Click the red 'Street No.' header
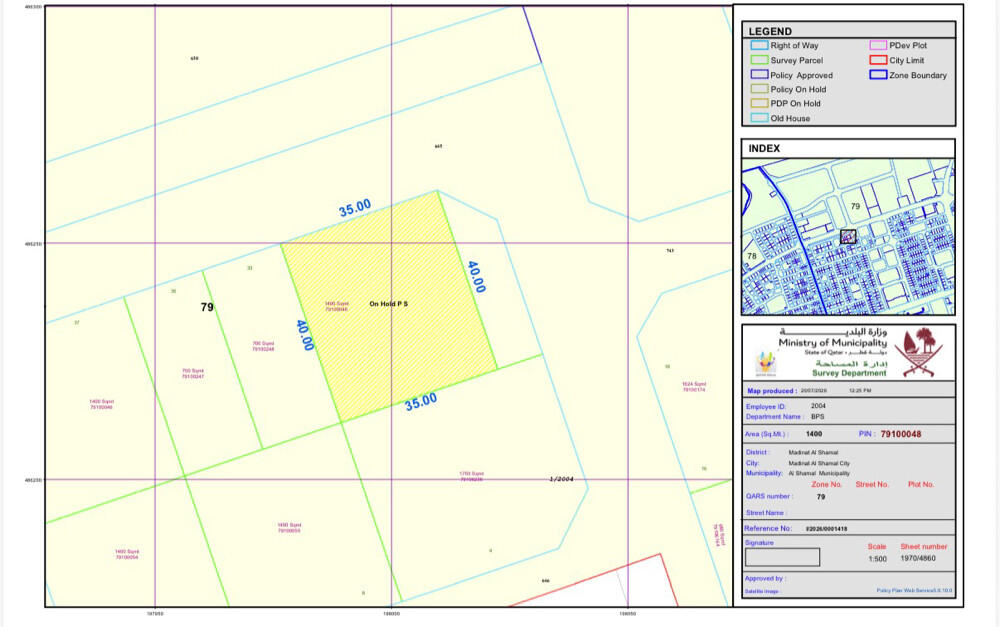1000x627 pixels. click(x=872, y=485)
